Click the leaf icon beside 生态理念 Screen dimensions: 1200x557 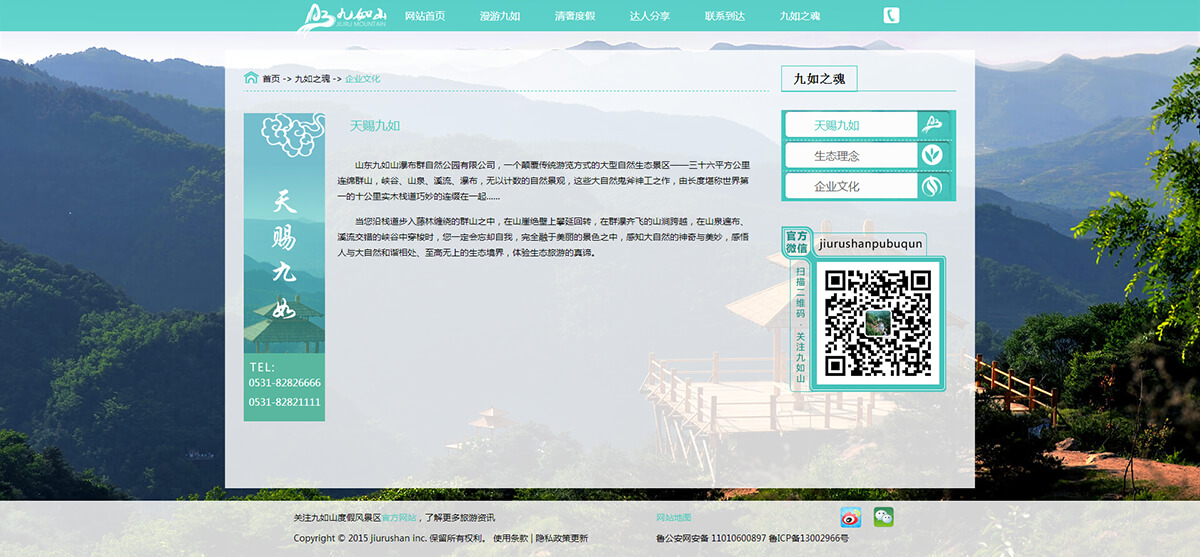point(932,155)
